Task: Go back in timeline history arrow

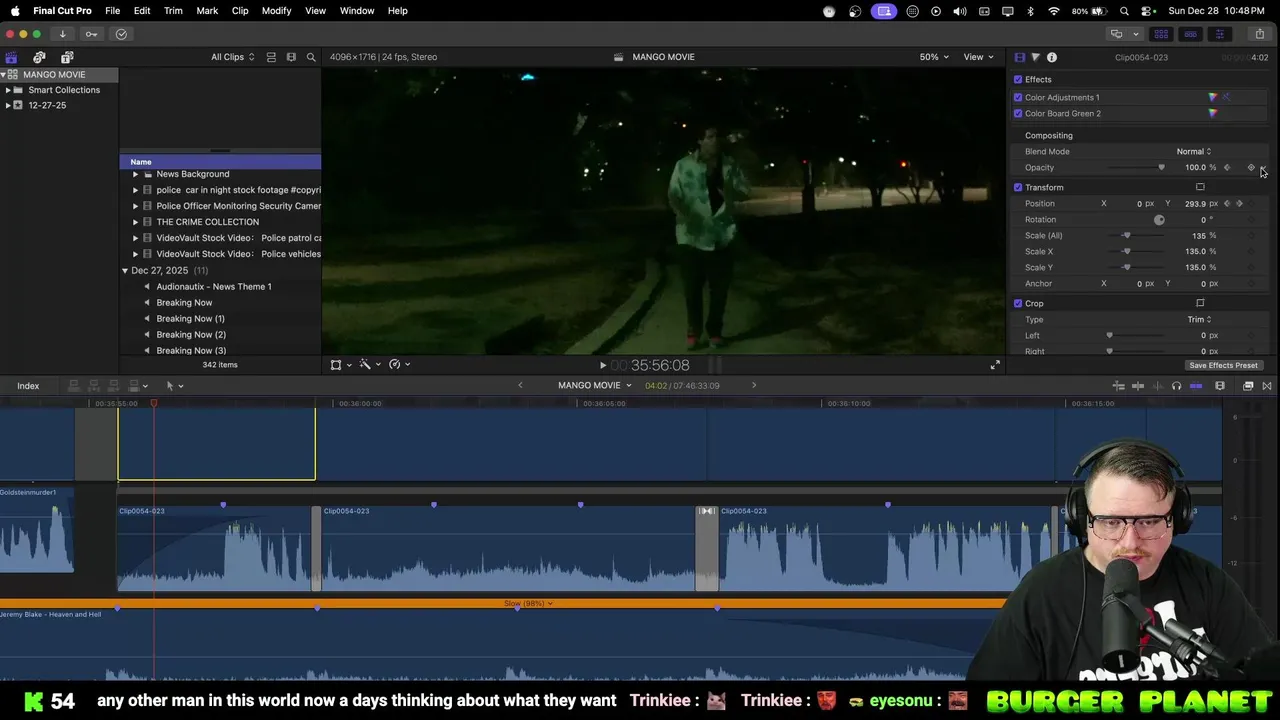Action: 520,386
